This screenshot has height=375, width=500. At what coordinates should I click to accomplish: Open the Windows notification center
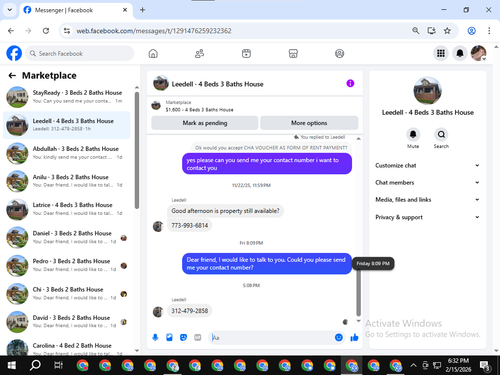click(485, 365)
